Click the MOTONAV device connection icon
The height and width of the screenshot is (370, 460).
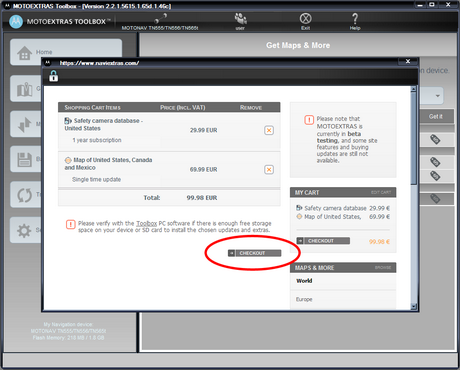(x=160, y=18)
